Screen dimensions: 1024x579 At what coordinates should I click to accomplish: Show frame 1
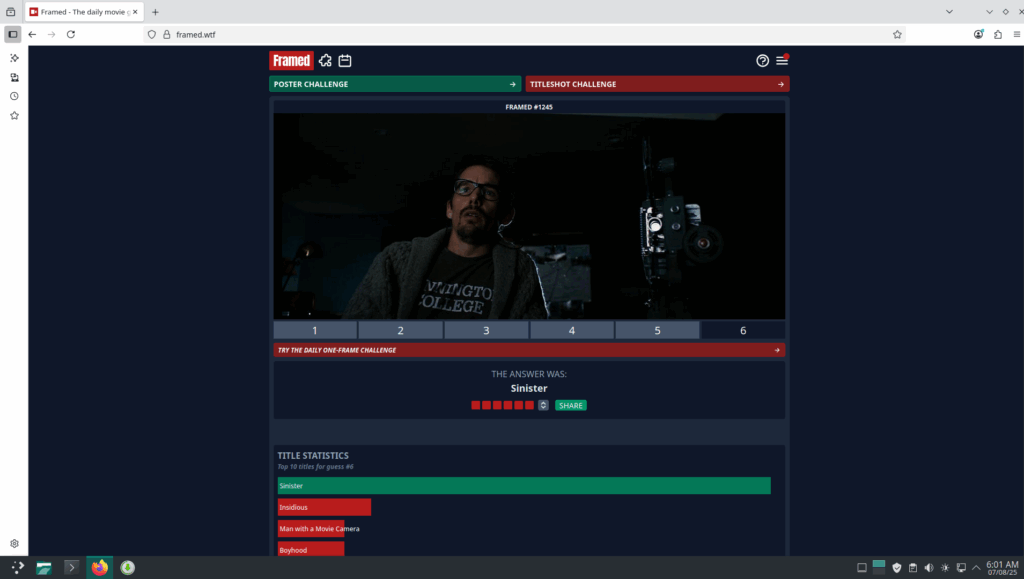(x=315, y=330)
